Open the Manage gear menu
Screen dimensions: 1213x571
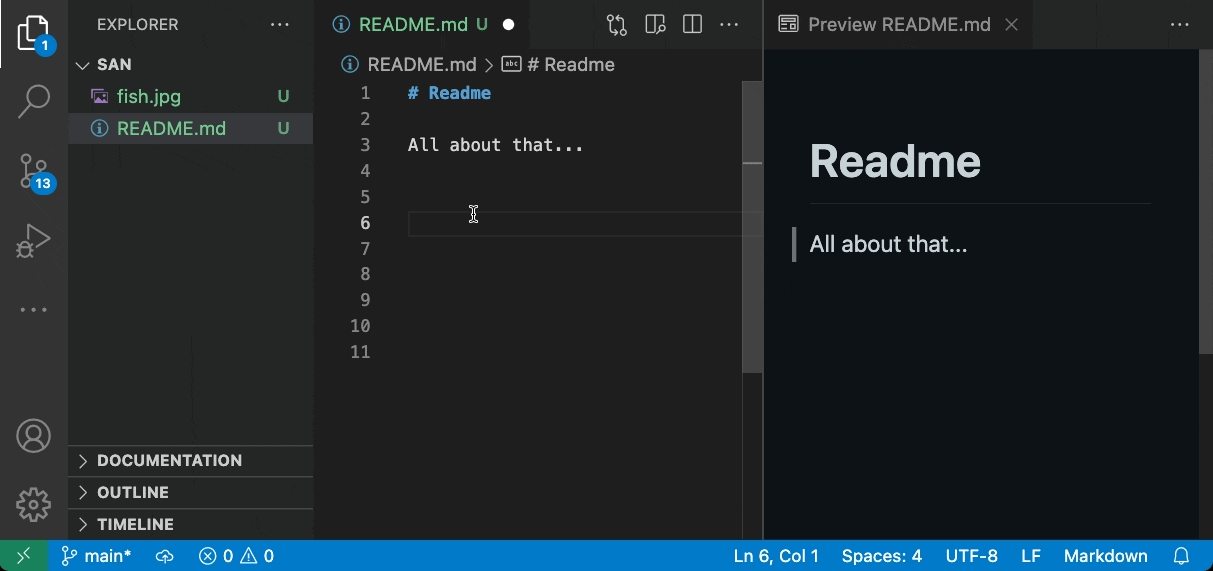point(33,504)
